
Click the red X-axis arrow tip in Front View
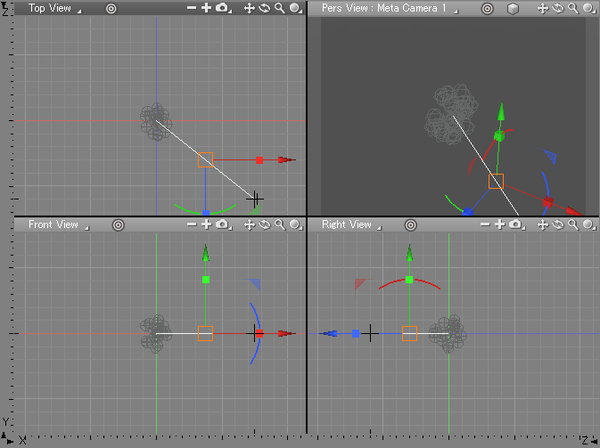pyautogui.click(x=287, y=333)
